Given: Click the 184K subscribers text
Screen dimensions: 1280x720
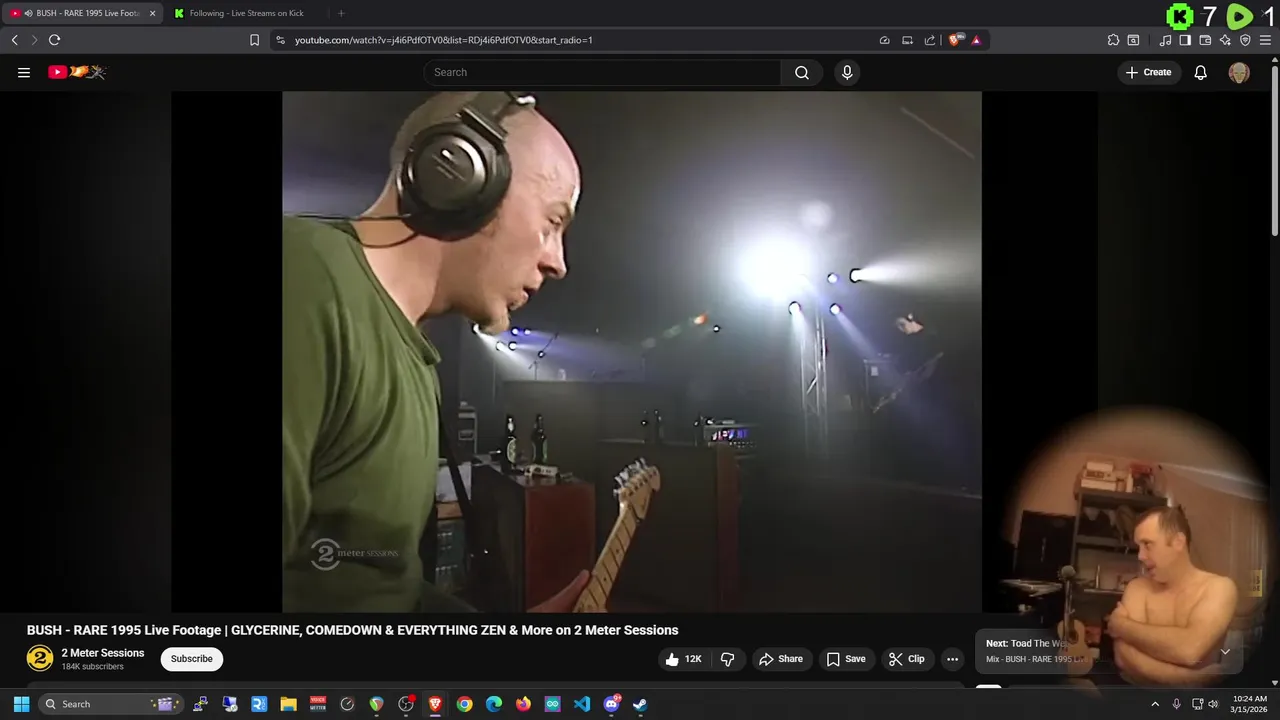Looking at the screenshot, I should [93, 667].
